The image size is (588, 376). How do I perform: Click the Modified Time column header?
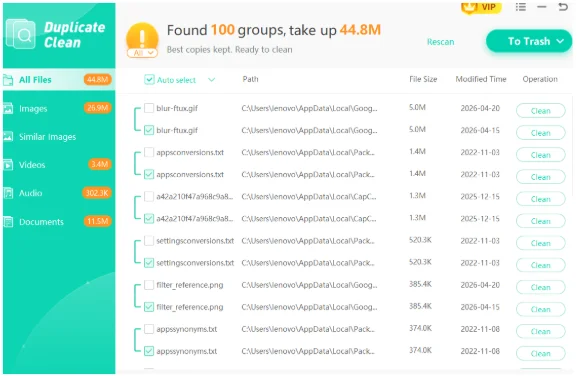click(x=481, y=79)
